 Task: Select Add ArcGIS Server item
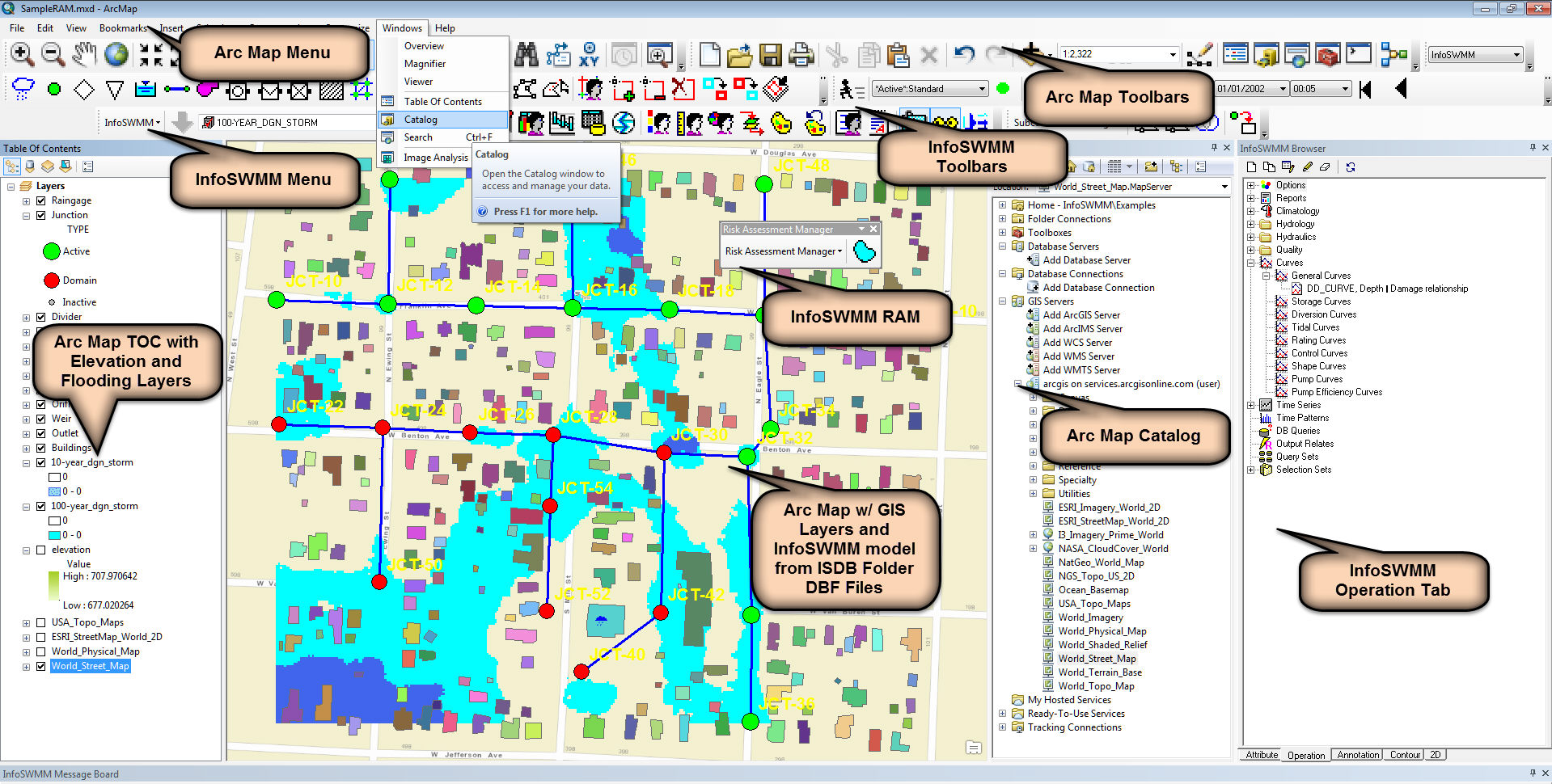click(x=1081, y=315)
